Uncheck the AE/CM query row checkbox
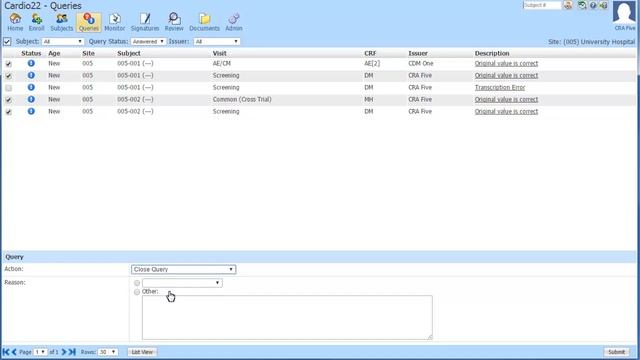Screen dimensions: 640x360 [x=9, y=64]
